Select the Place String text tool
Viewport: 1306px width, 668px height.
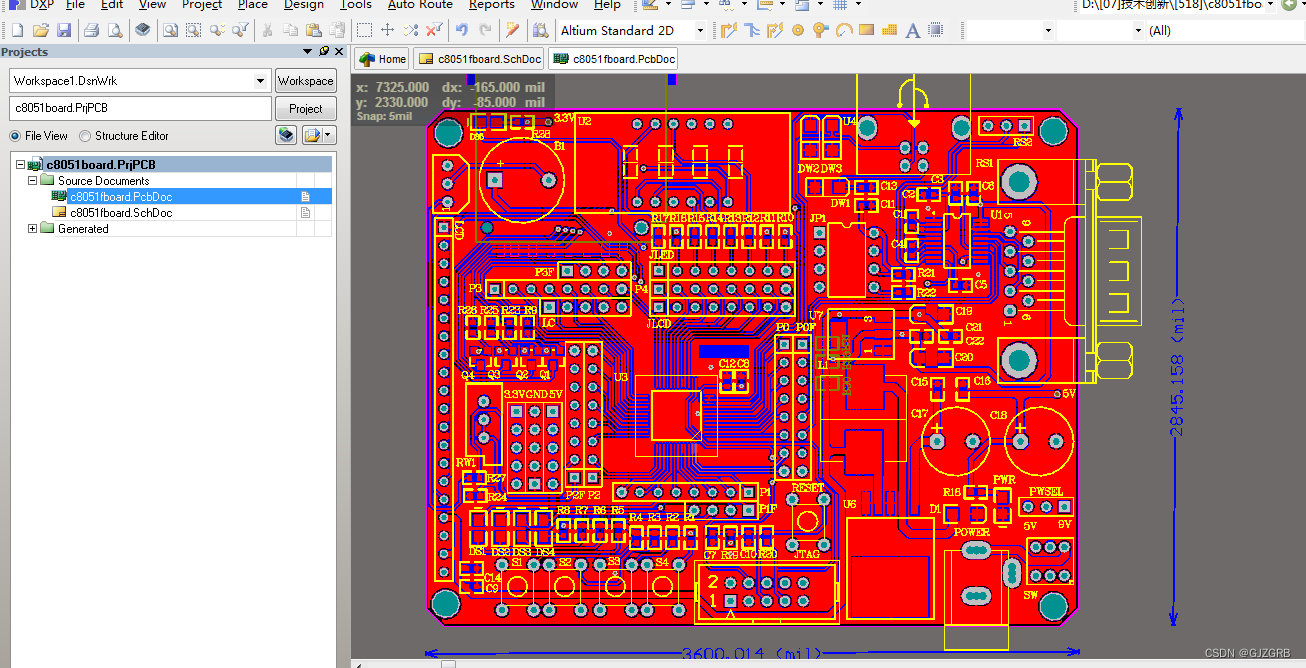coord(911,30)
